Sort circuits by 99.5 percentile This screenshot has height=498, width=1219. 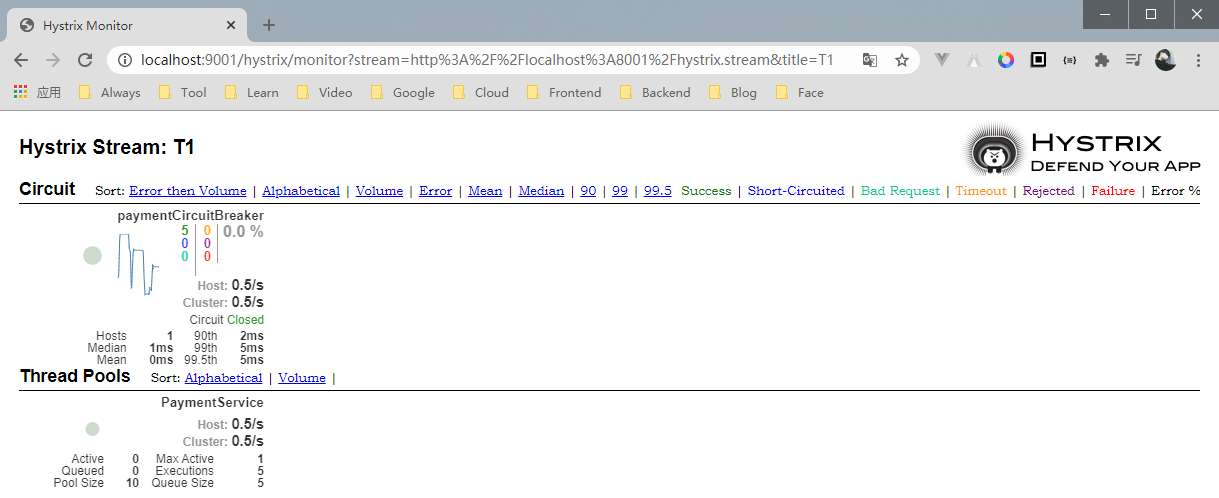[658, 191]
